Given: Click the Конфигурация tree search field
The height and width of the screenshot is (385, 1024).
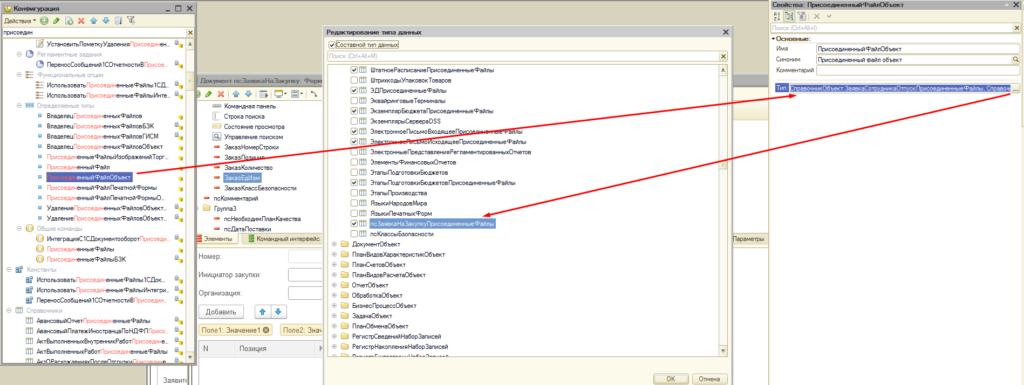Looking at the screenshot, I should click(x=94, y=32).
